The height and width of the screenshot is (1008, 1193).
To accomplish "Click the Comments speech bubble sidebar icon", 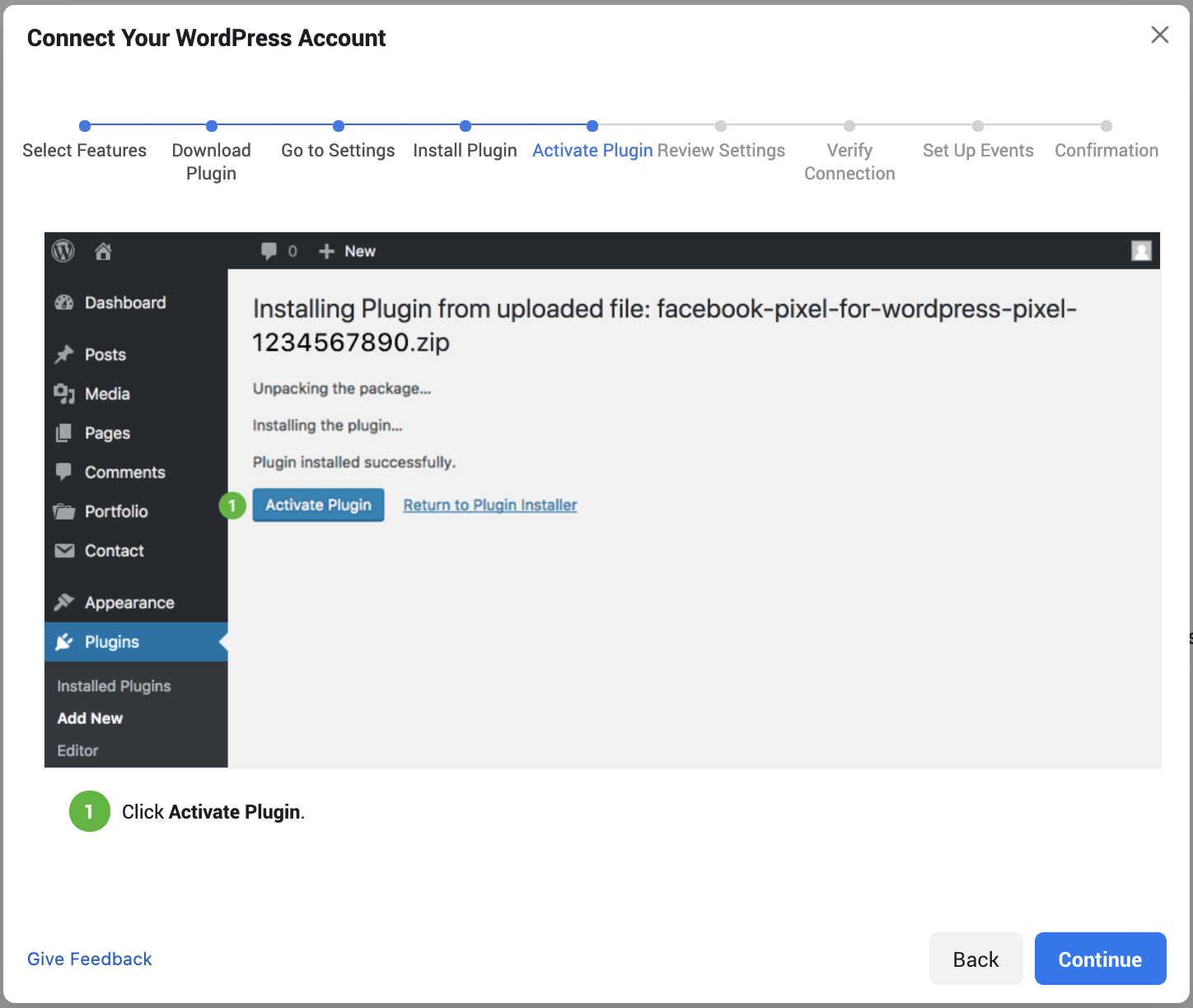I will (63, 472).
